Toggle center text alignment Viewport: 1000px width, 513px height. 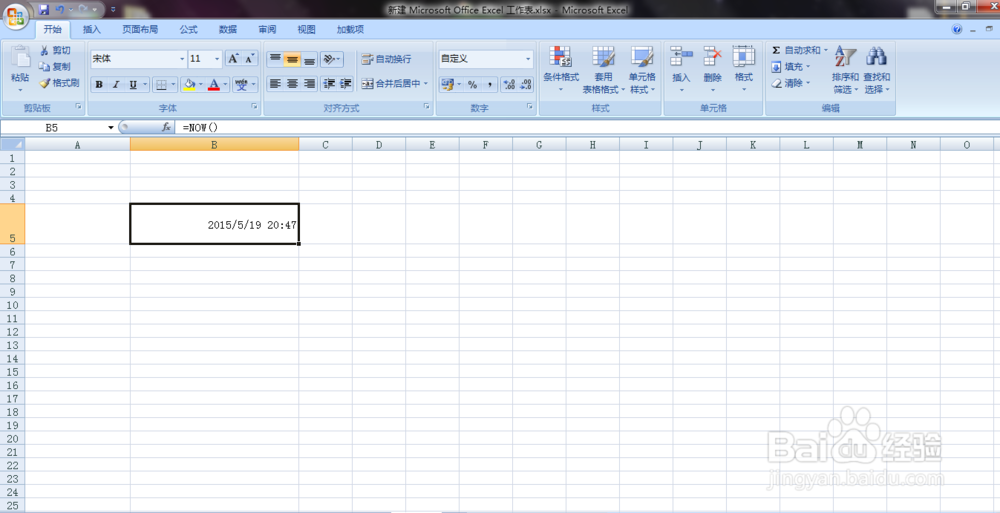[292, 84]
